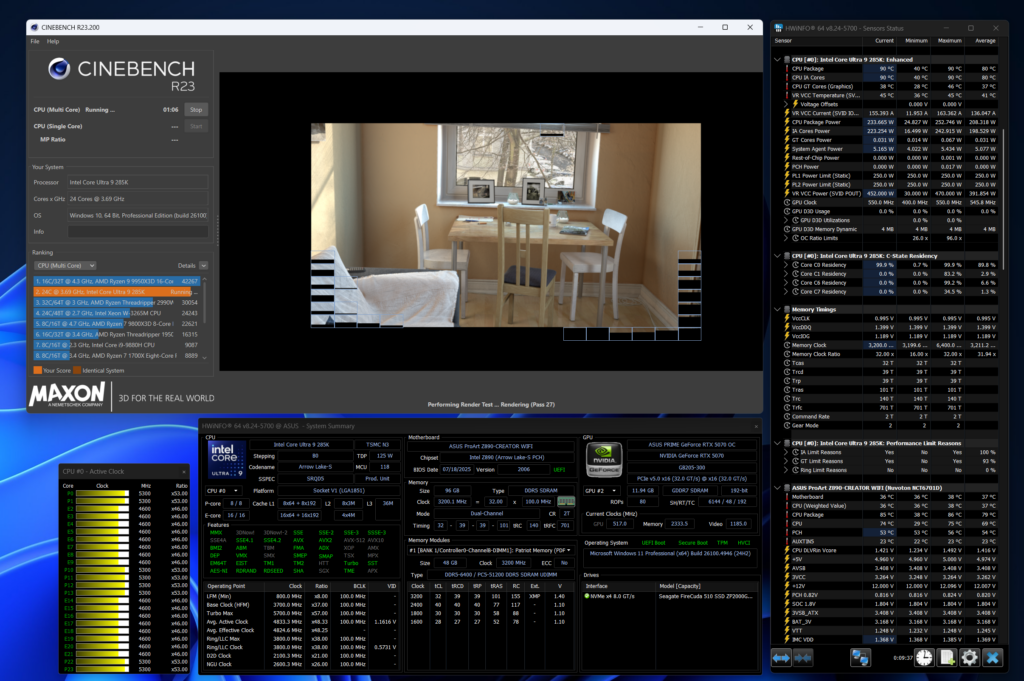Open the Details dropdown arrow in Ranking
The width and height of the screenshot is (1024, 681).
tap(204, 266)
